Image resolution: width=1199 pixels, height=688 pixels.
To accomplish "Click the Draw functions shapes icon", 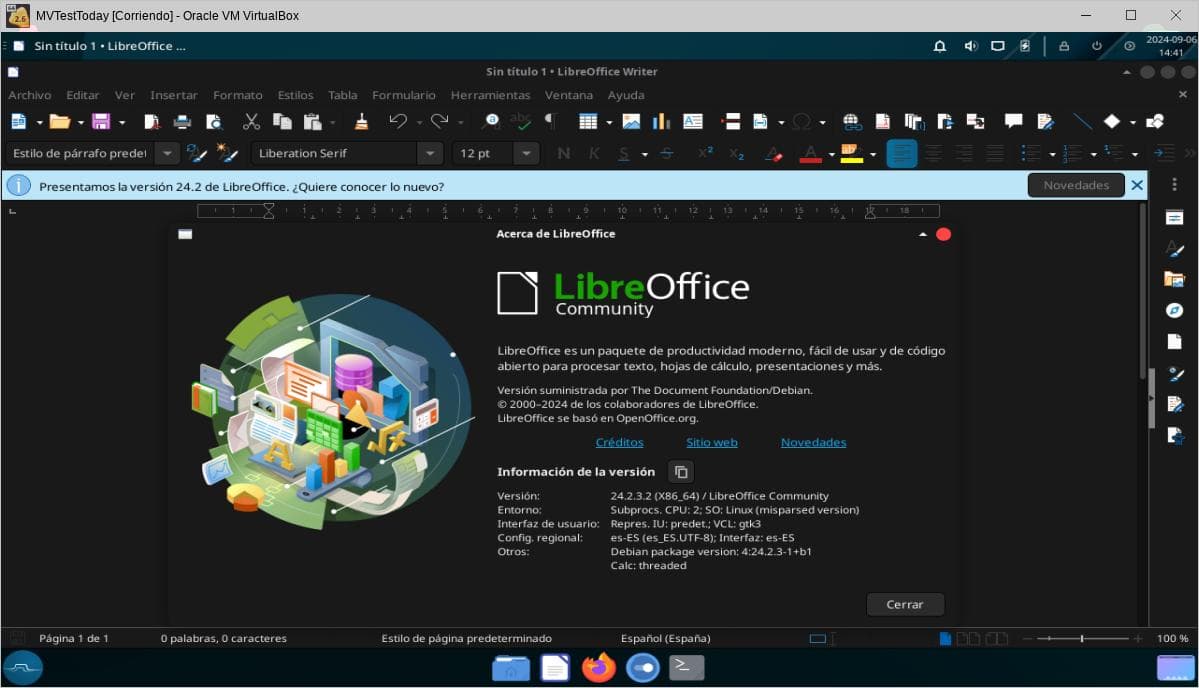I will click(x=1155, y=122).
